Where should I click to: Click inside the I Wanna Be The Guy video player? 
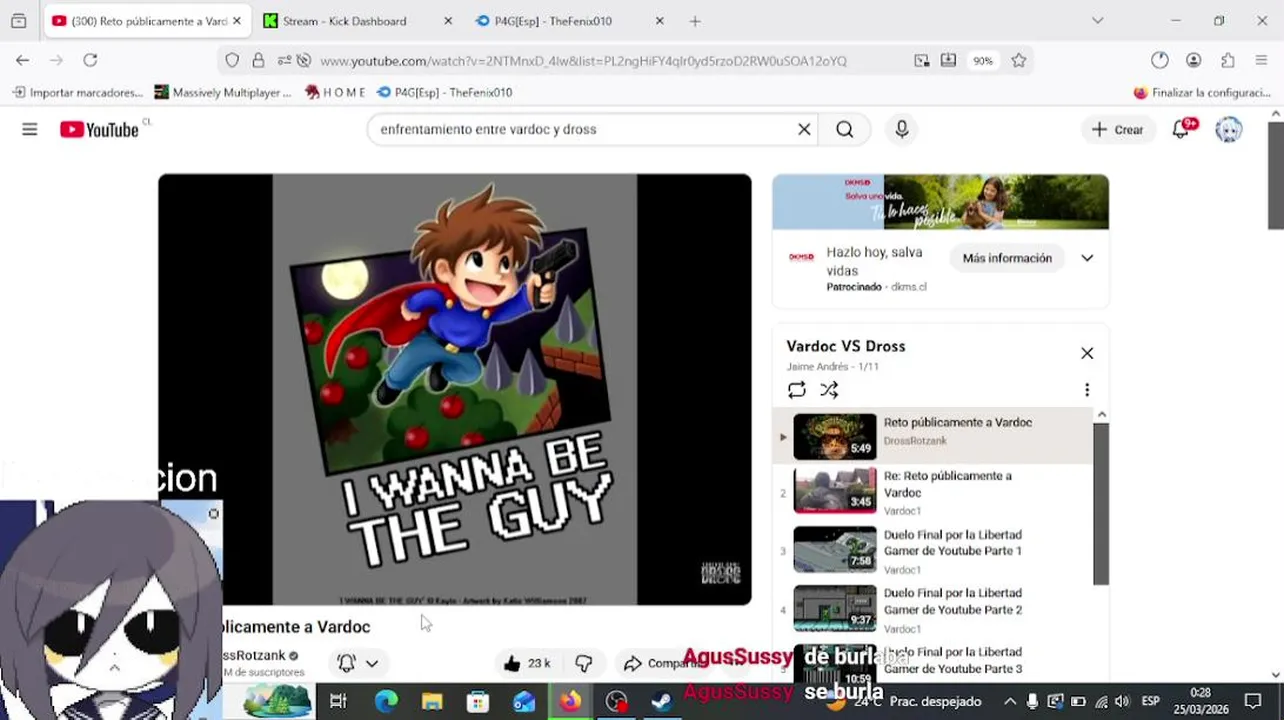pyautogui.click(x=455, y=389)
